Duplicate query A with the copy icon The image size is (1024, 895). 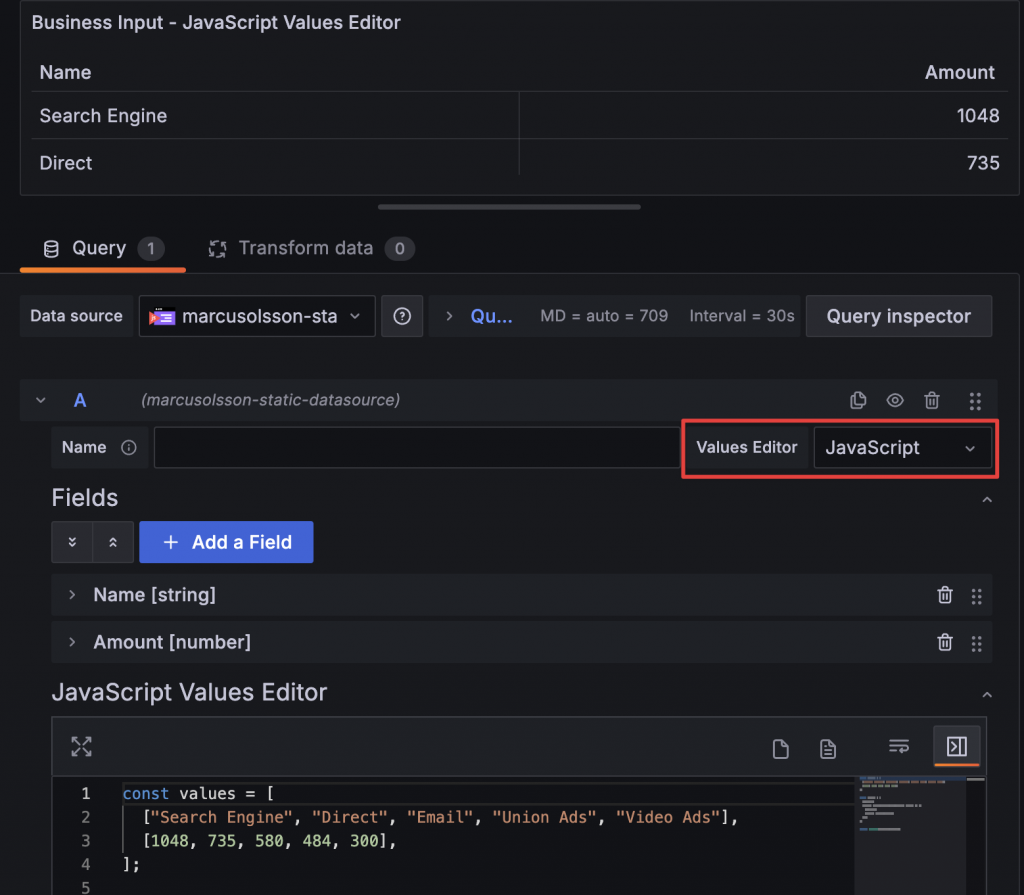click(x=858, y=400)
